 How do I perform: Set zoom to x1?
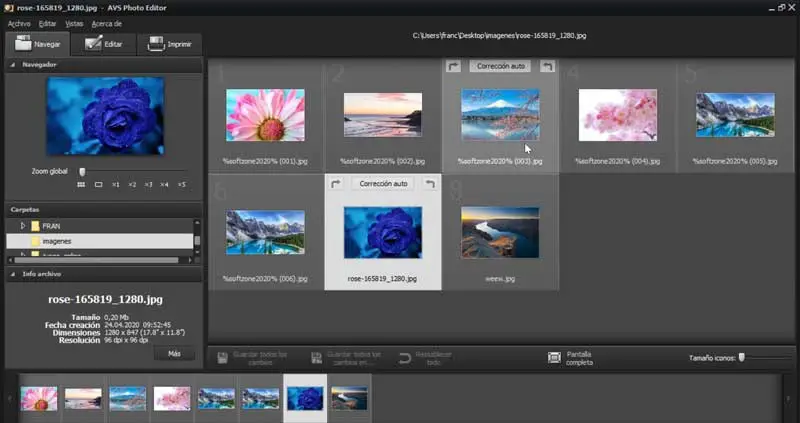coord(115,185)
